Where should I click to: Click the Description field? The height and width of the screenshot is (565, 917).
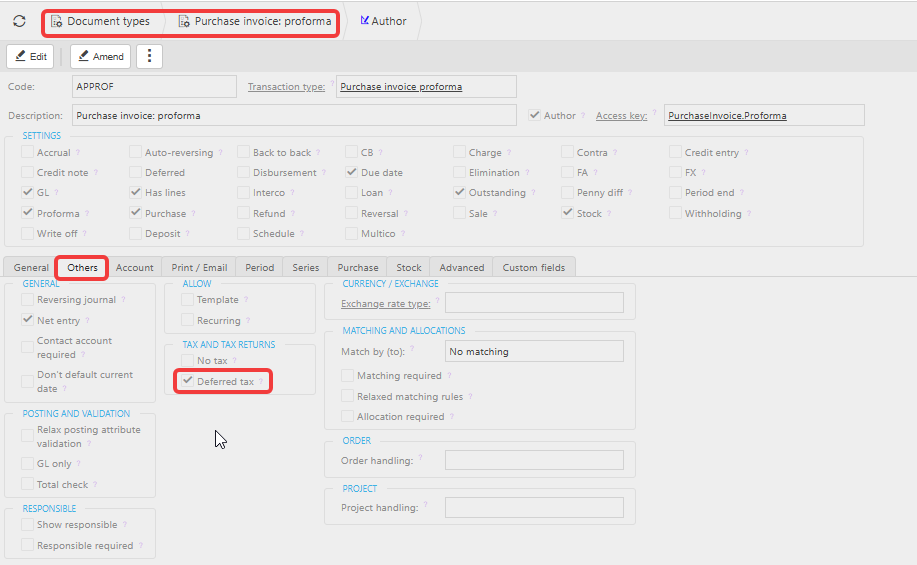[294, 116]
